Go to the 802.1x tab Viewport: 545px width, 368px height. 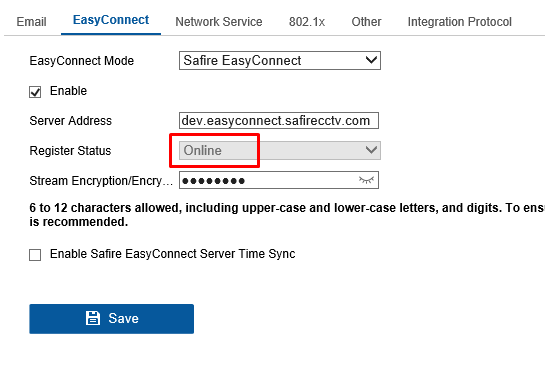tap(307, 22)
